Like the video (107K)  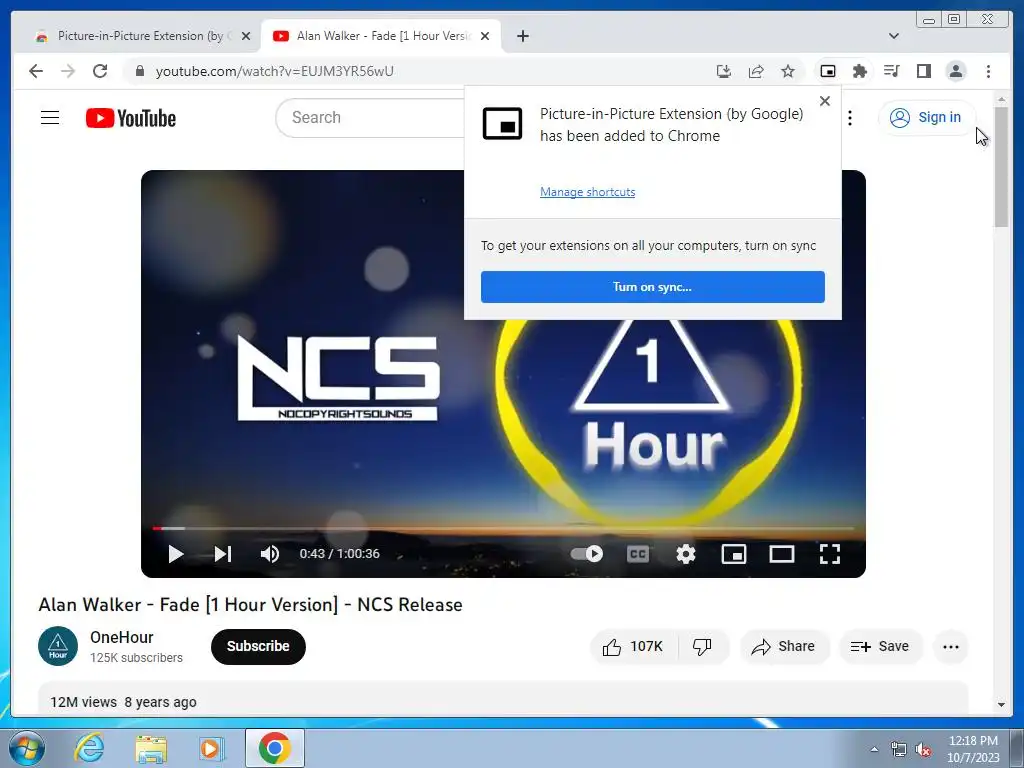[633, 647]
